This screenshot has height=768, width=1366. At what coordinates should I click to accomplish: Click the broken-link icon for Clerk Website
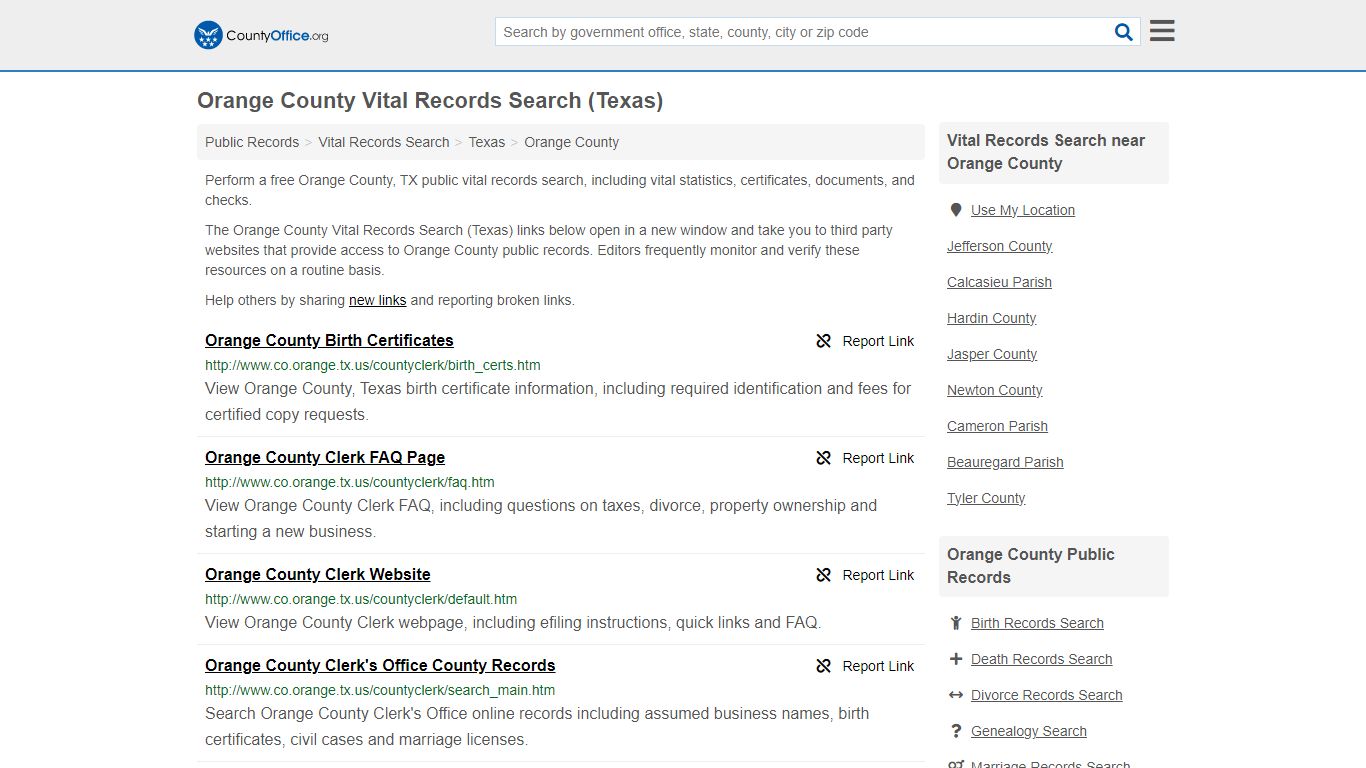824,575
